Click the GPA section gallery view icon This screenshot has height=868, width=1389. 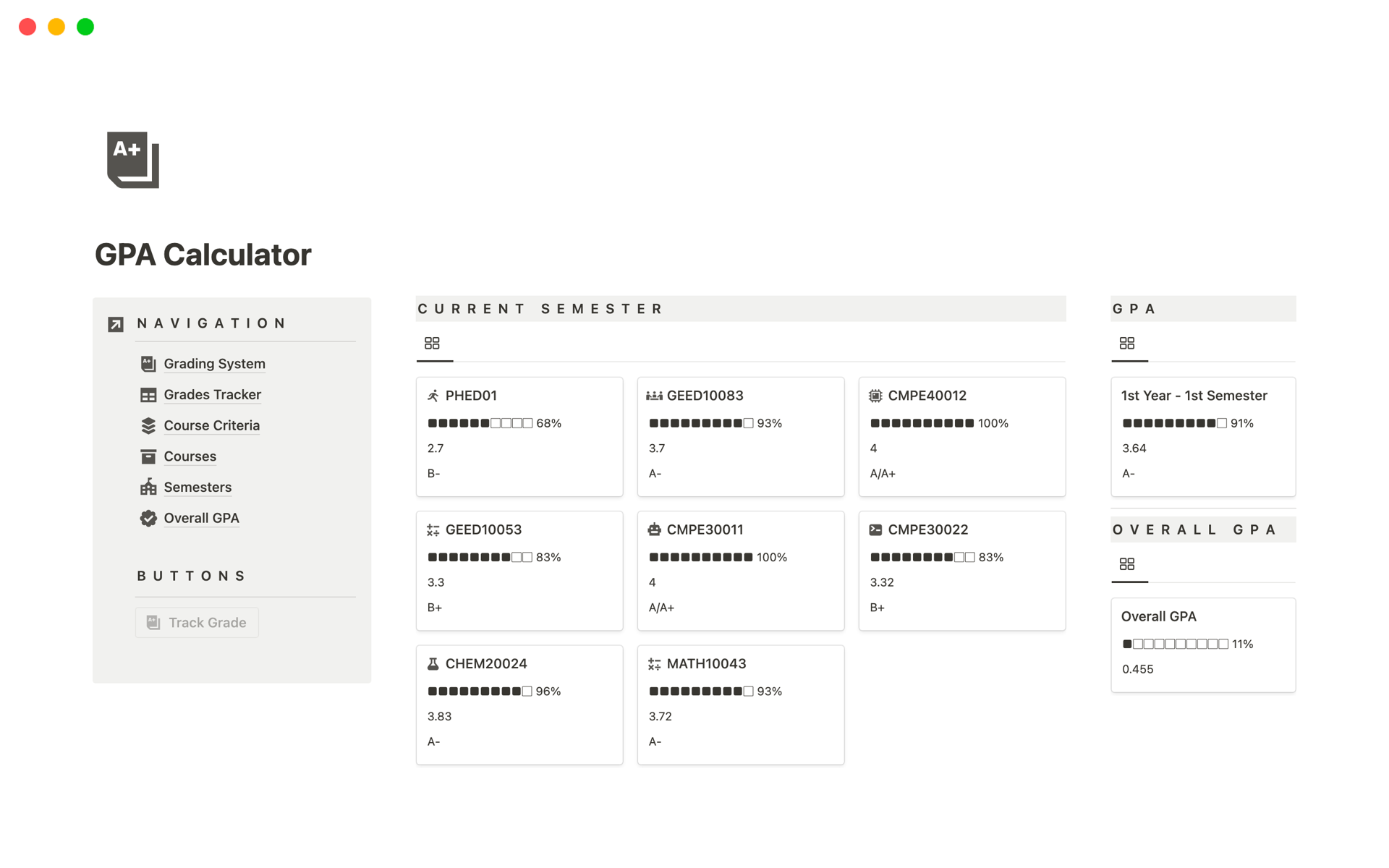[x=1127, y=343]
